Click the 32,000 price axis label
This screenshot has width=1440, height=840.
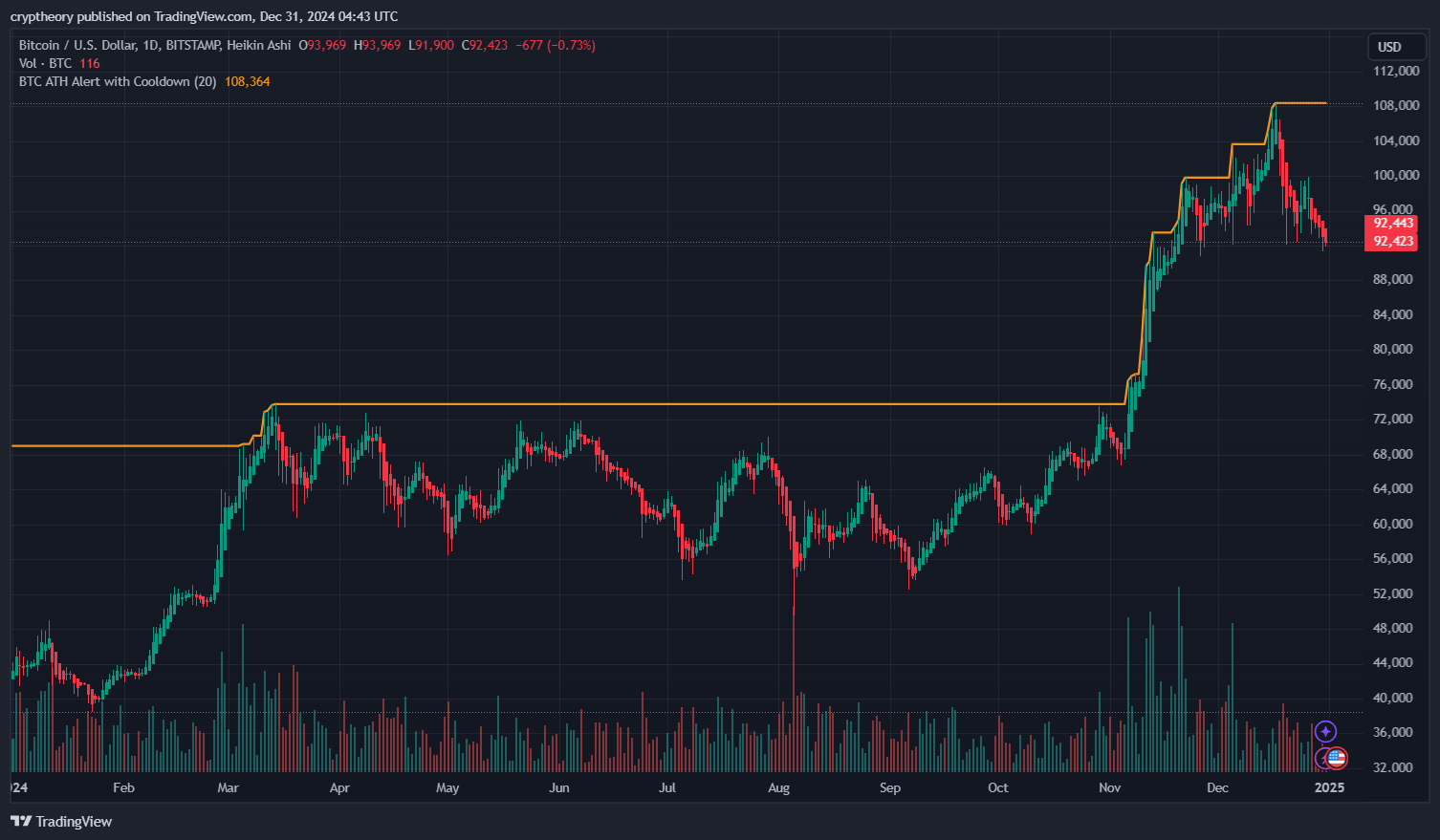tap(1393, 767)
